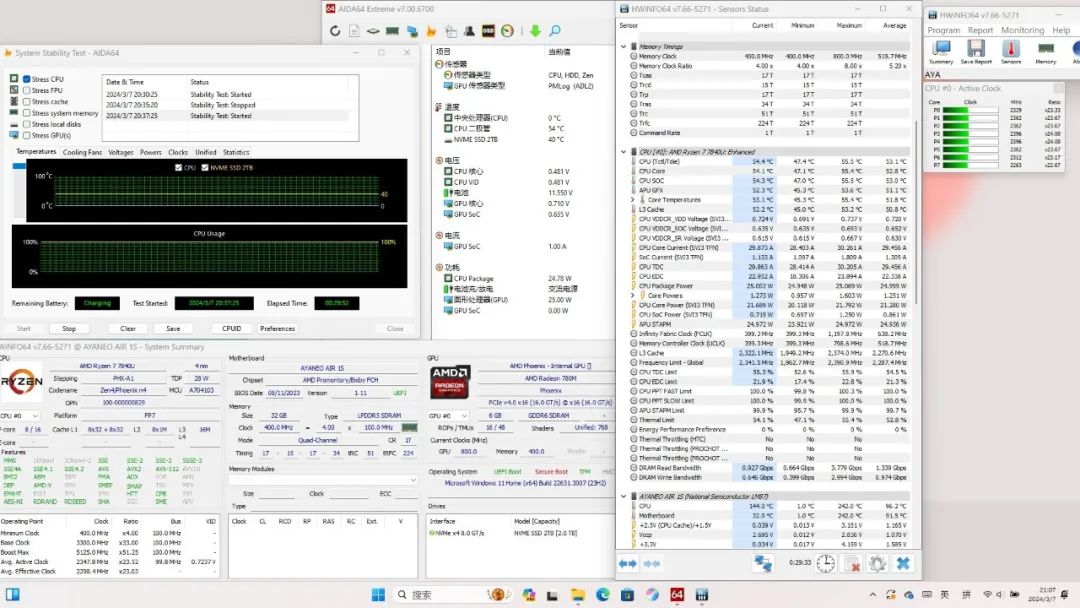Click the reset clock icon in sensors footer
1080x608 pixels.
826,564
